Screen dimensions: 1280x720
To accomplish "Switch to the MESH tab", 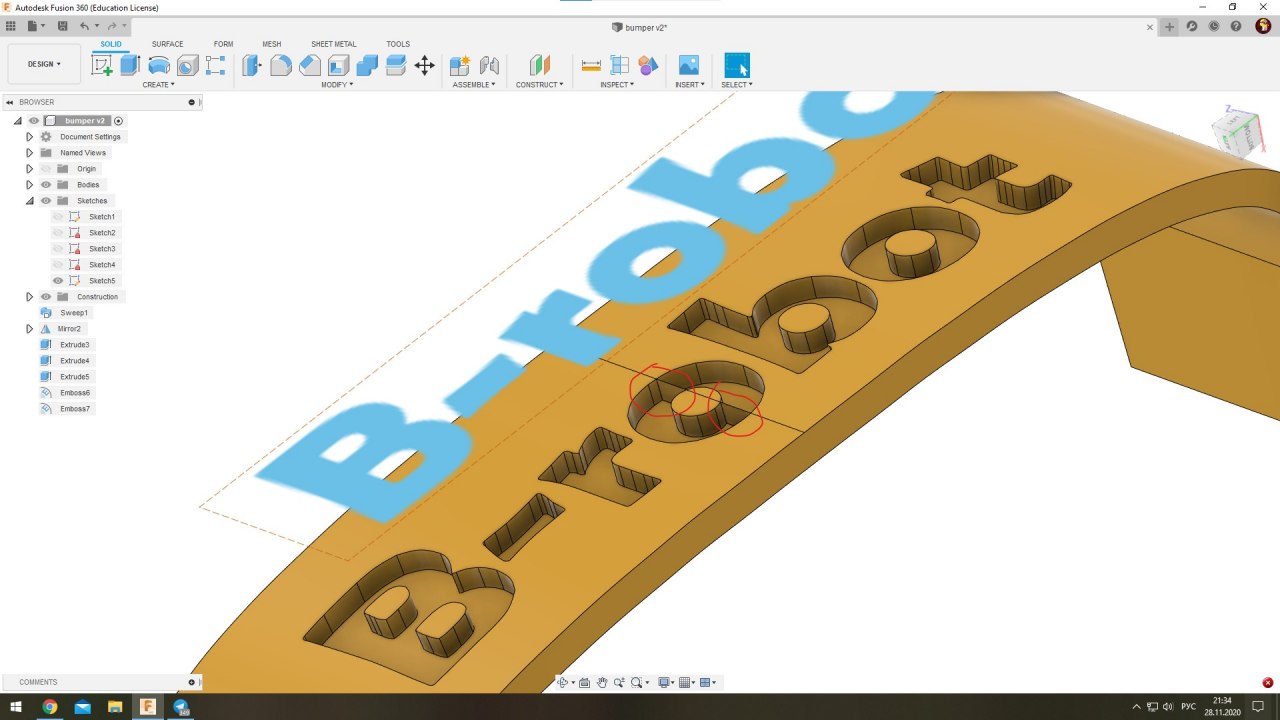I will [x=272, y=44].
